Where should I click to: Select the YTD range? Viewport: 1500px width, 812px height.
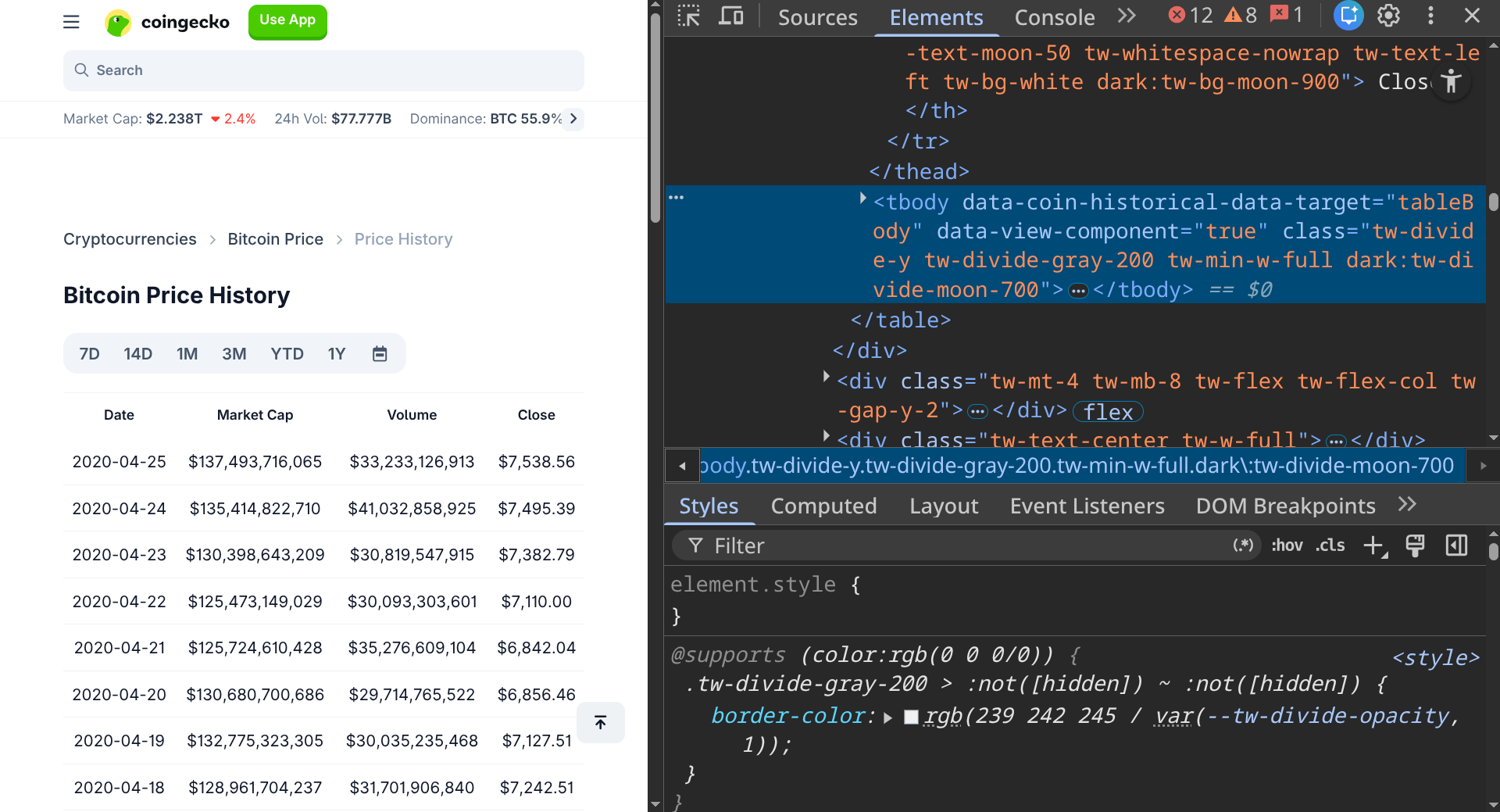tap(287, 354)
